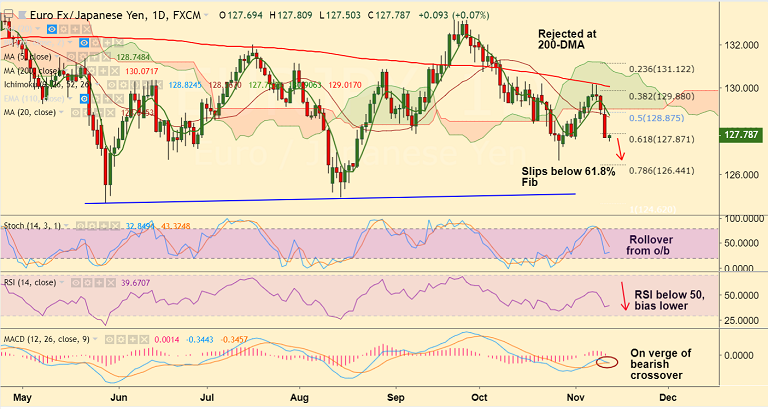Expand the RSI (14, close) dropdown arrow
This screenshot has height=409, width=768.
point(62,283)
